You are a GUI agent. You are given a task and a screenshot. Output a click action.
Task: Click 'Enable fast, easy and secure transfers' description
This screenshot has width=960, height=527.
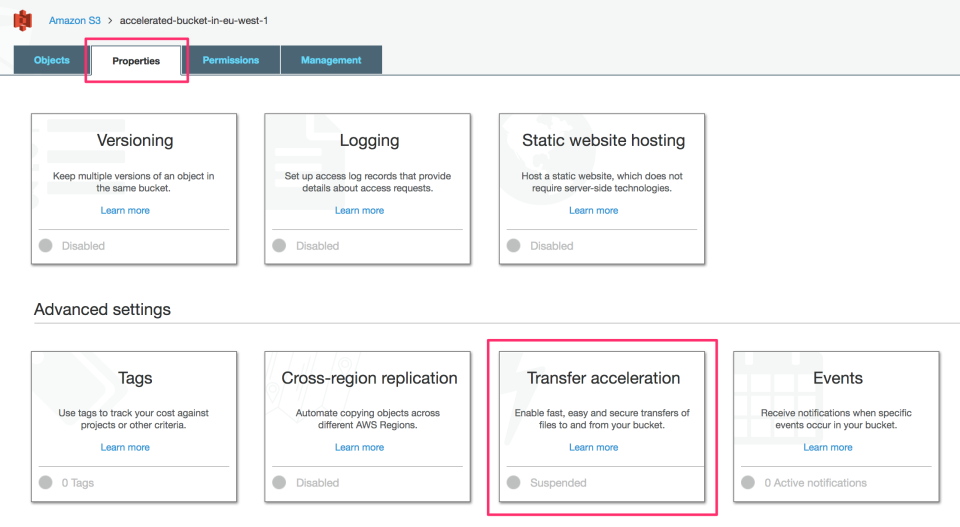[x=602, y=419]
